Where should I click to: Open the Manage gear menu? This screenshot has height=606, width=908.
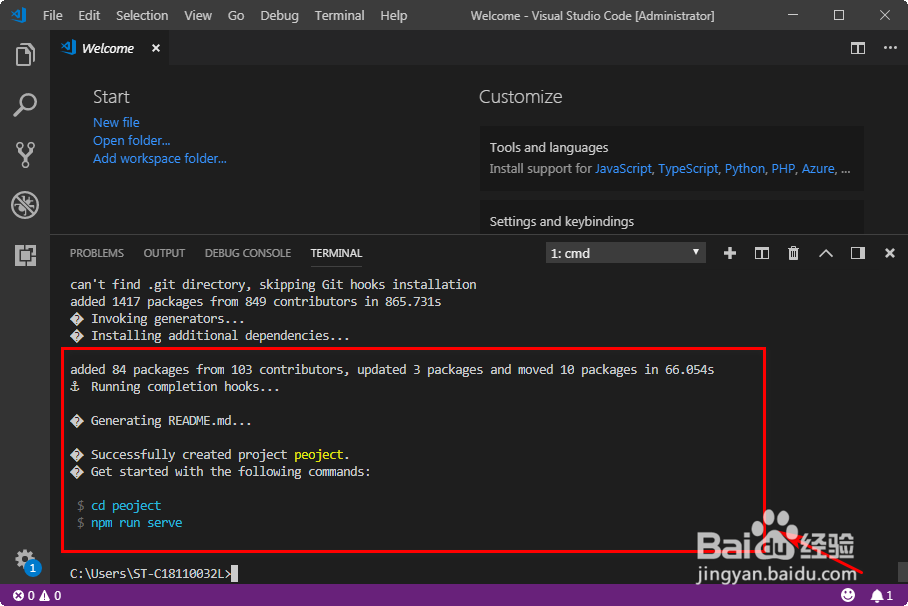(25, 560)
